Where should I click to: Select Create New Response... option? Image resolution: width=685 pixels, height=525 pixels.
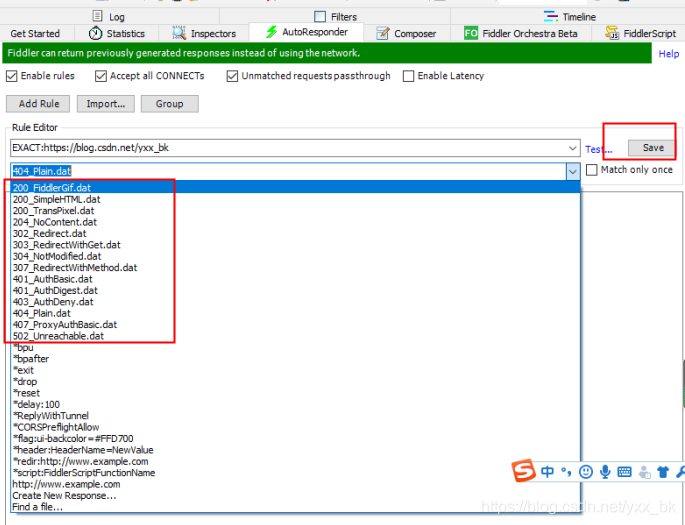pyautogui.click(x=296, y=495)
